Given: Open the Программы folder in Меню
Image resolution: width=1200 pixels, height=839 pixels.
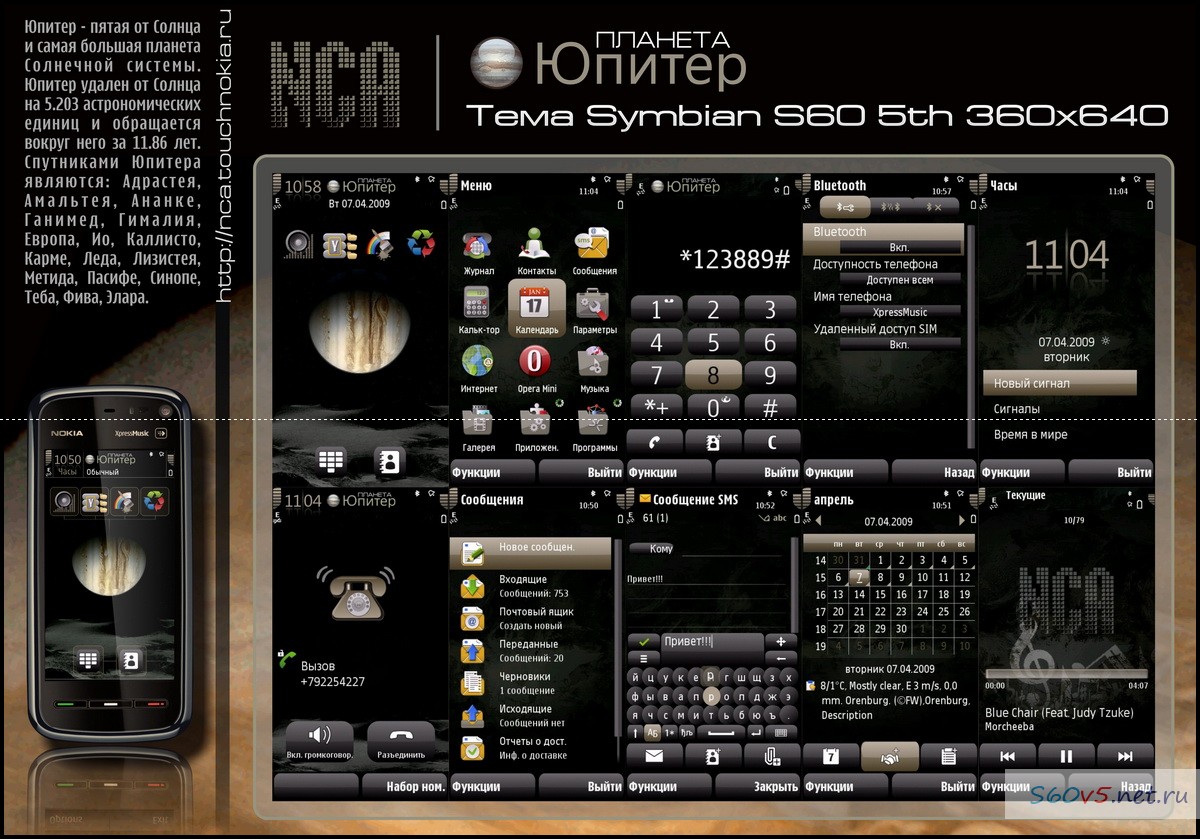Looking at the screenshot, I should tap(593, 420).
